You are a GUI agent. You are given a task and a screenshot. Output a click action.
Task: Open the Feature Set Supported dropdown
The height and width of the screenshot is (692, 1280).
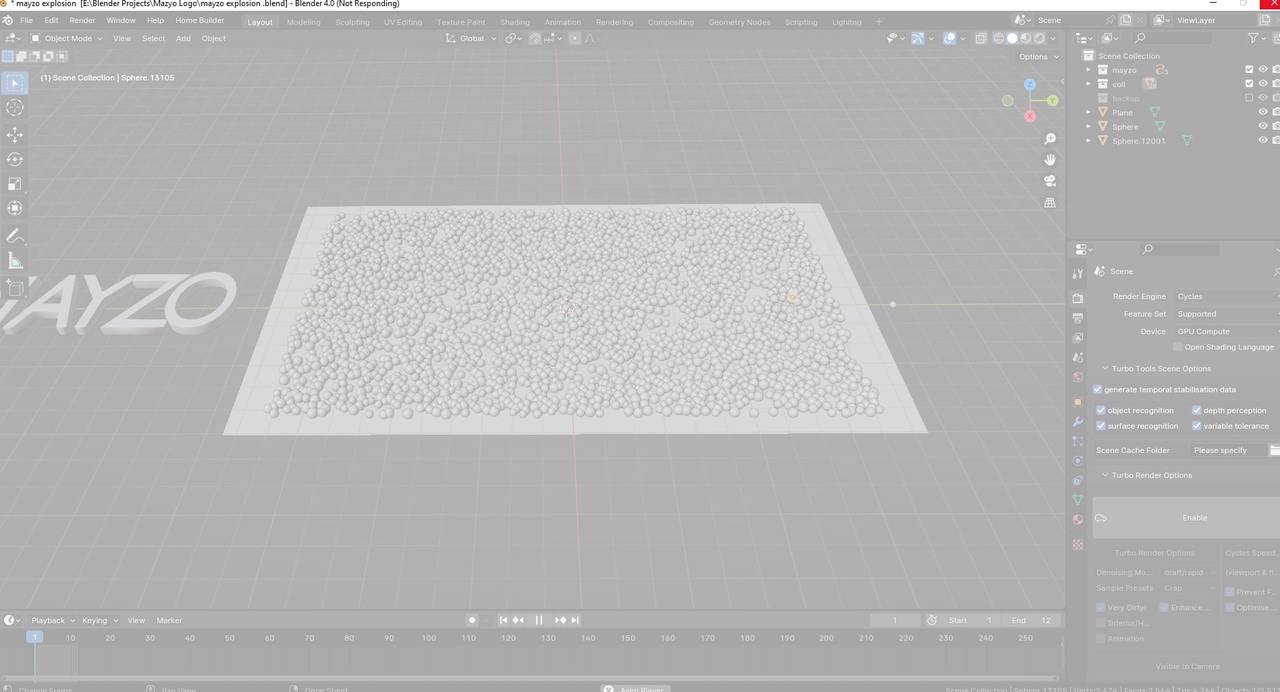click(x=1226, y=314)
